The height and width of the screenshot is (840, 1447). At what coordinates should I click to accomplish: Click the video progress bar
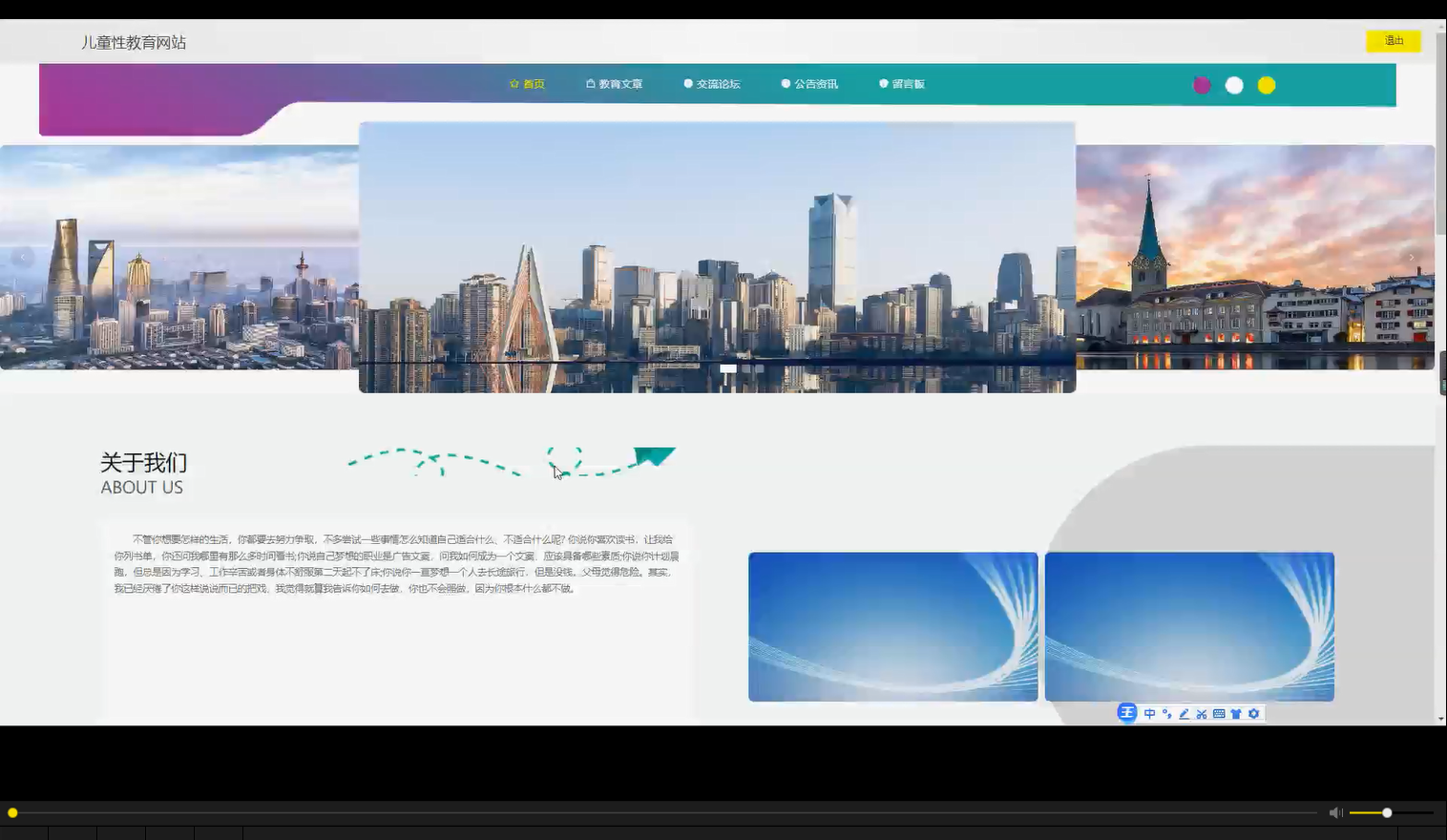663,812
